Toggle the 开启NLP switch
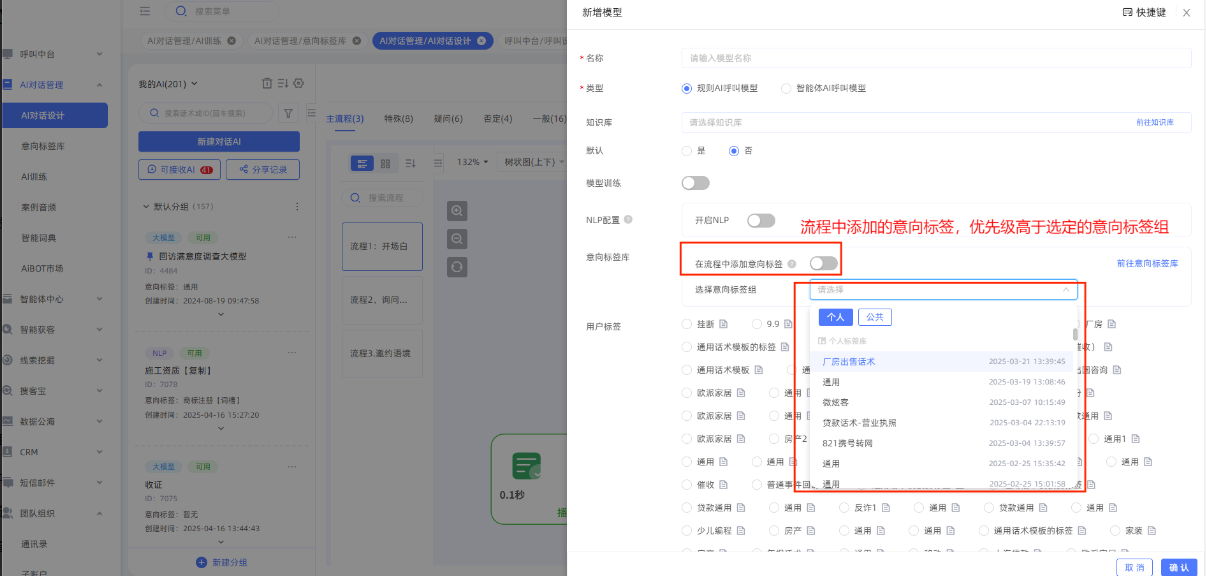Image resolution: width=1206 pixels, height=576 pixels. 761,220
